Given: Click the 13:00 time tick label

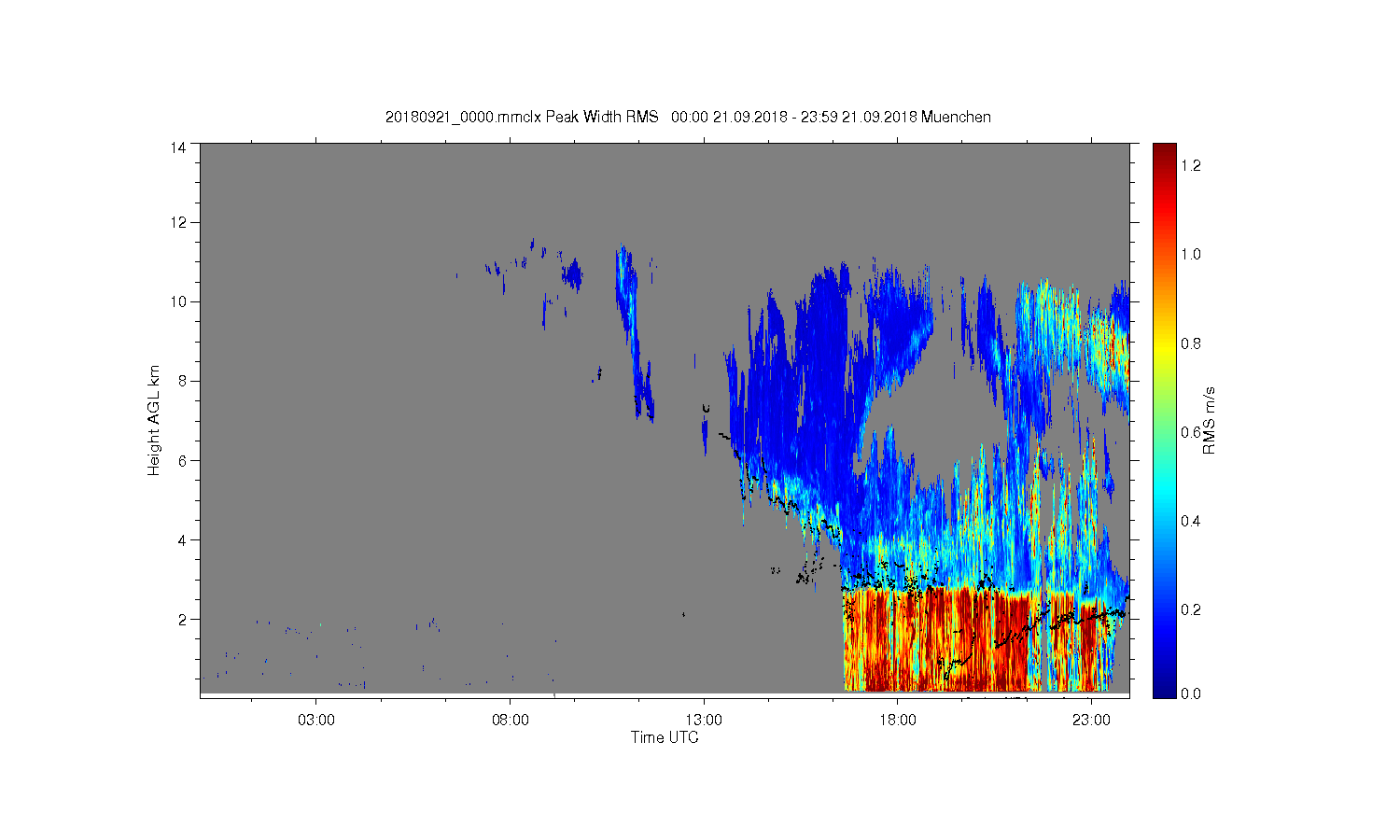Looking at the screenshot, I should (x=704, y=721).
